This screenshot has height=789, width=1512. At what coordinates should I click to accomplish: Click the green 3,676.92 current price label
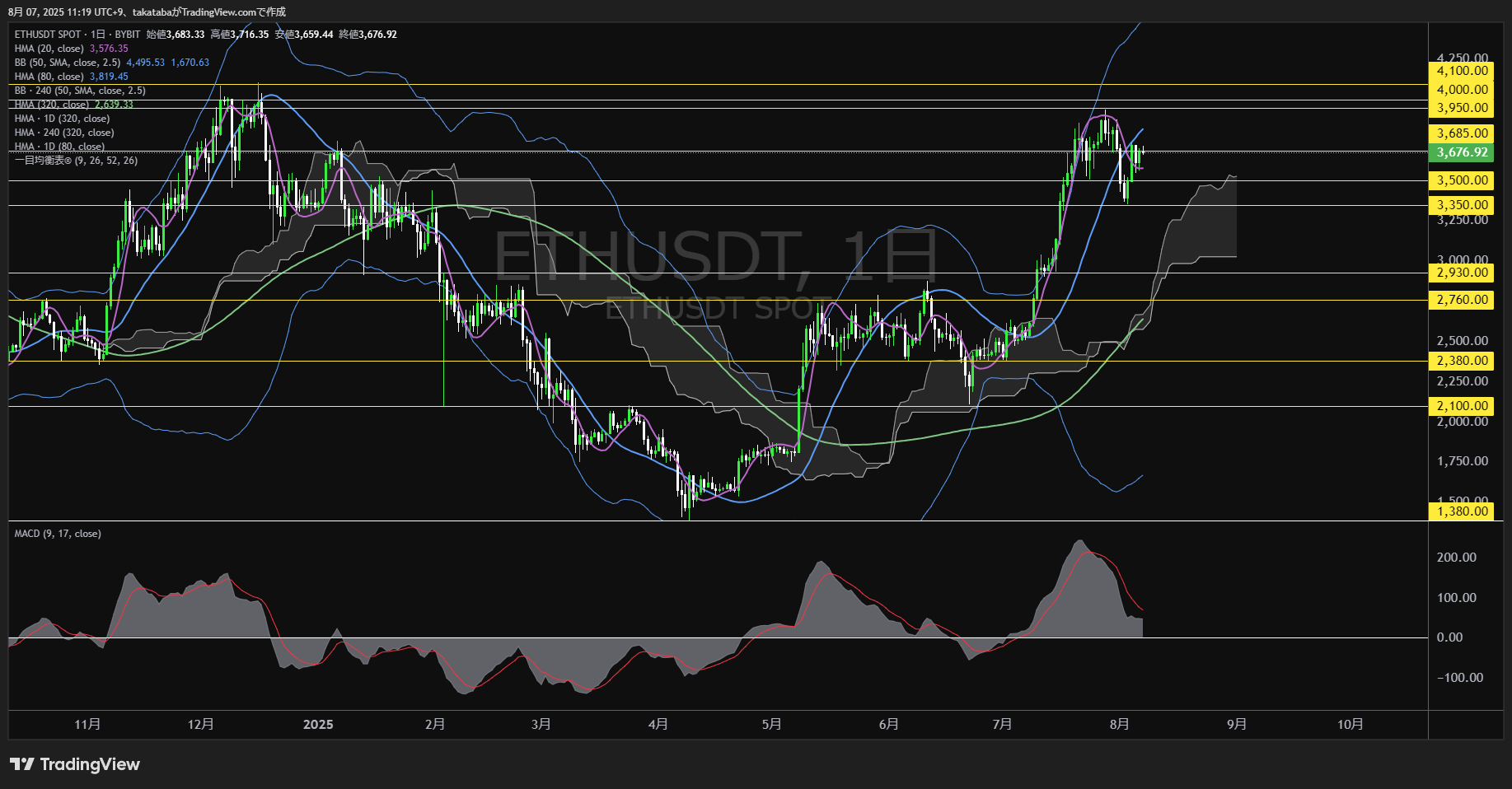(1463, 152)
